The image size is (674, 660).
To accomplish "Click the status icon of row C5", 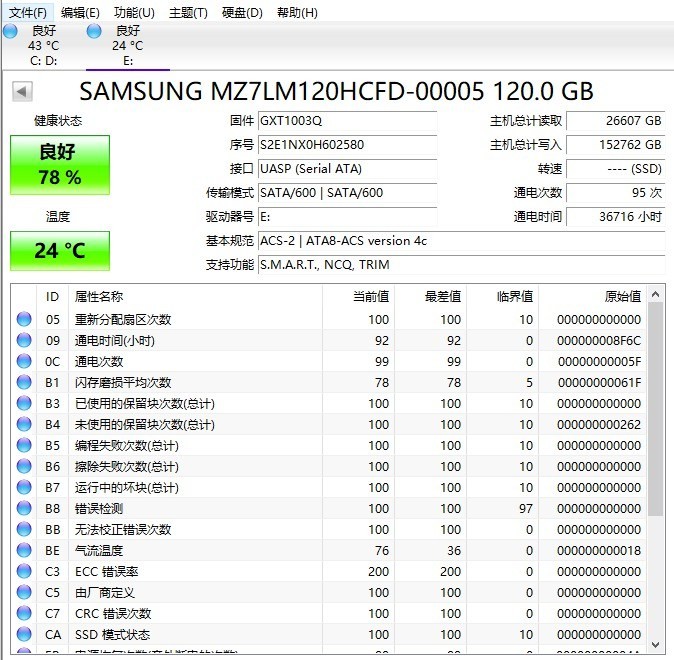I will click(24, 592).
